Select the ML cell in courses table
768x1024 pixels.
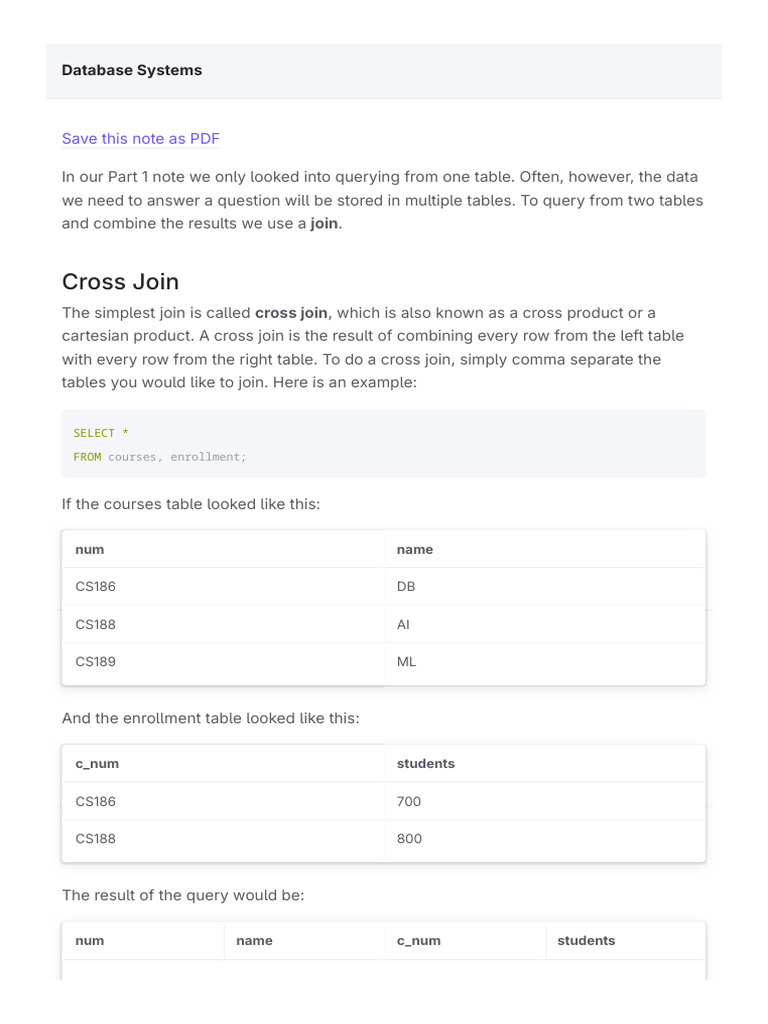pyautogui.click(x=406, y=662)
